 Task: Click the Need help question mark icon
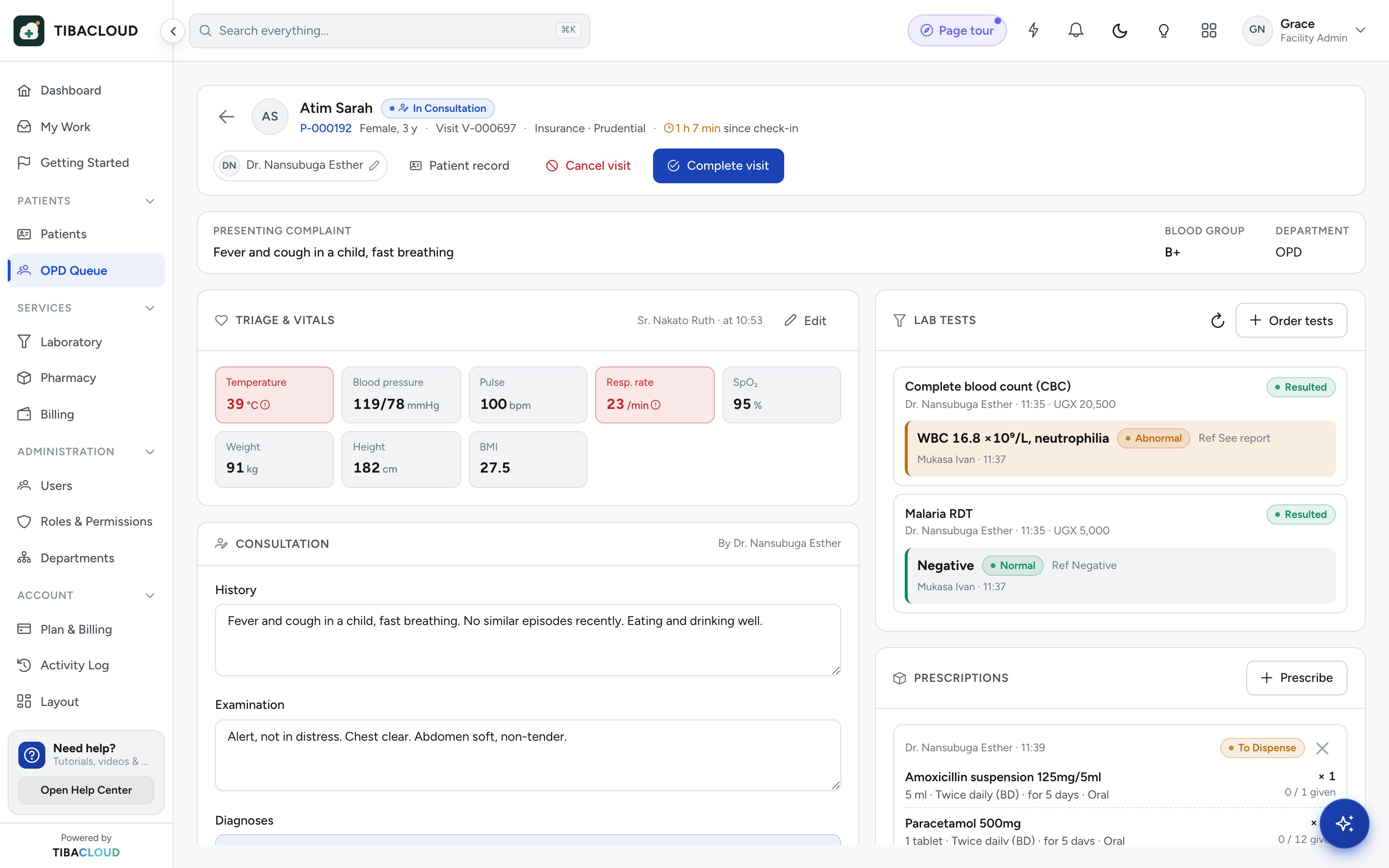[31, 754]
